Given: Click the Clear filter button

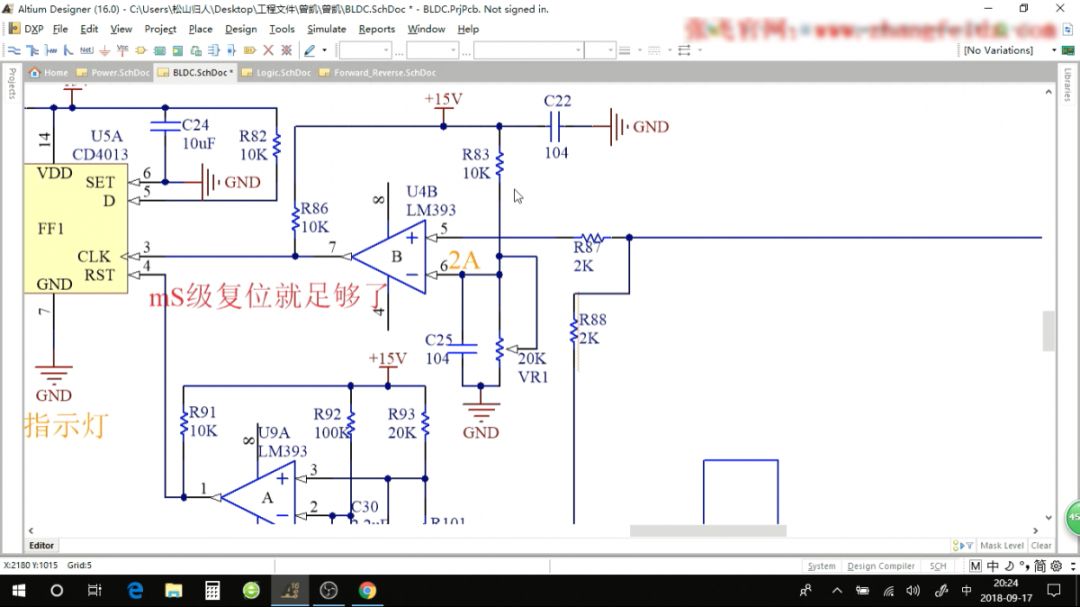Looking at the screenshot, I should tap(1041, 545).
